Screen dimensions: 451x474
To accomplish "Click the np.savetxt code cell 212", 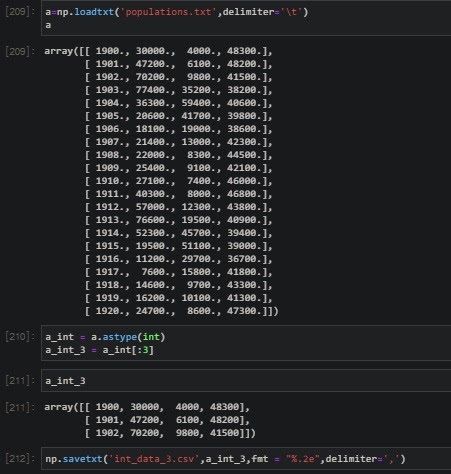I will pos(246,459).
